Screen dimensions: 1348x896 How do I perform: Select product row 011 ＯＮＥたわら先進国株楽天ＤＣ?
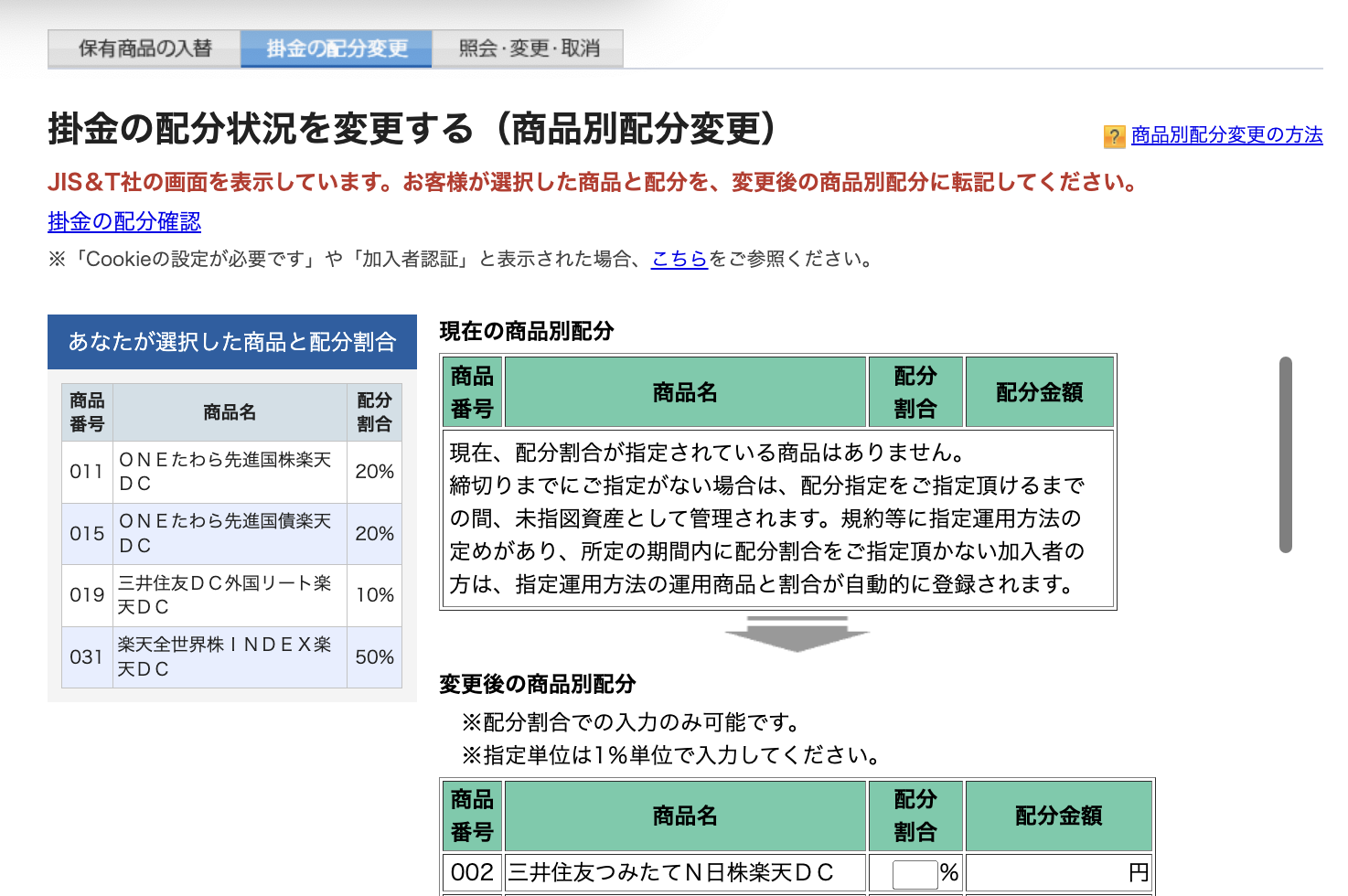(229, 472)
